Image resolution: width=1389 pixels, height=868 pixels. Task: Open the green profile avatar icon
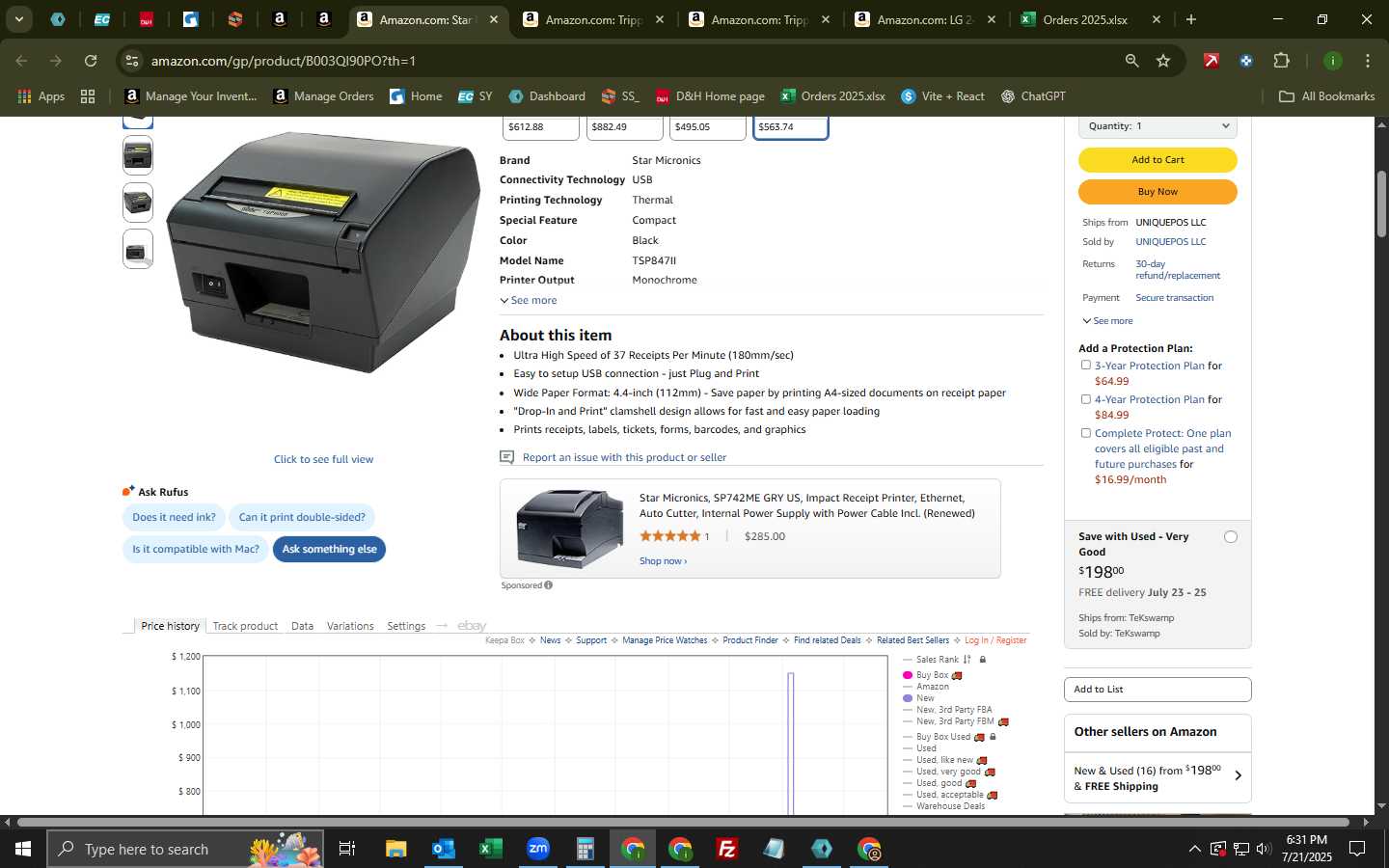1332,61
